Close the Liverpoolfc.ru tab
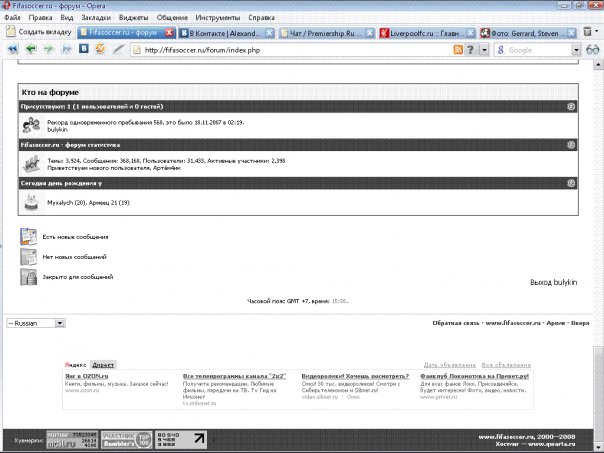The width and height of the screenshot is (604, 453). (x=471, y=33)
